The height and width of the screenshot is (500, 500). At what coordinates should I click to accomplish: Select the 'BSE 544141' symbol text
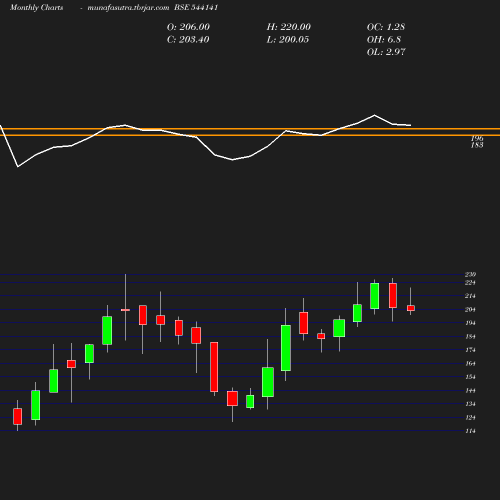point(196,8)
